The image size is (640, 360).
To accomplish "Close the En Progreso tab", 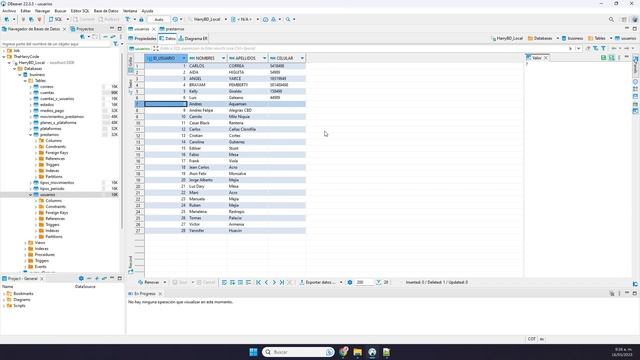I will [x=160, y=293].
